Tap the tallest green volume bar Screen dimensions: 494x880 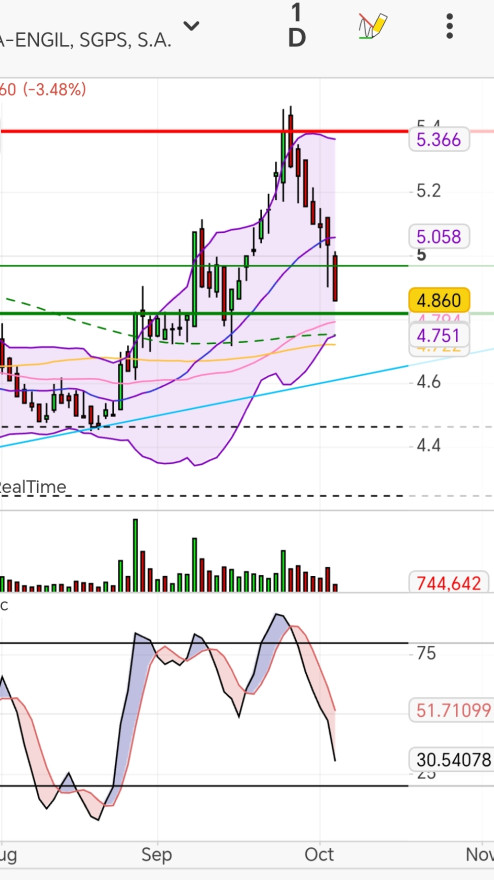coord(135,555)
